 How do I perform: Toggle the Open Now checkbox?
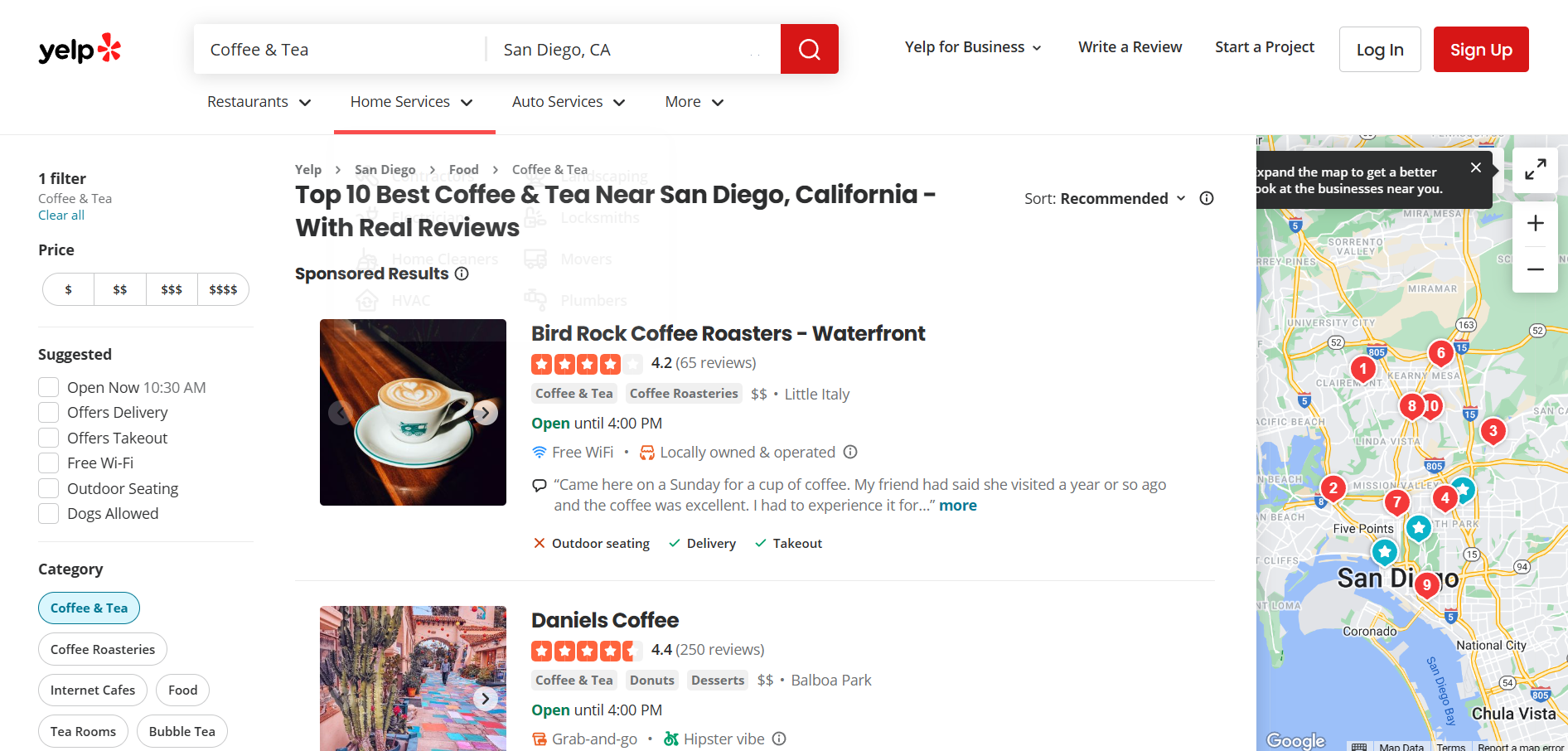[x=49, y=387]
